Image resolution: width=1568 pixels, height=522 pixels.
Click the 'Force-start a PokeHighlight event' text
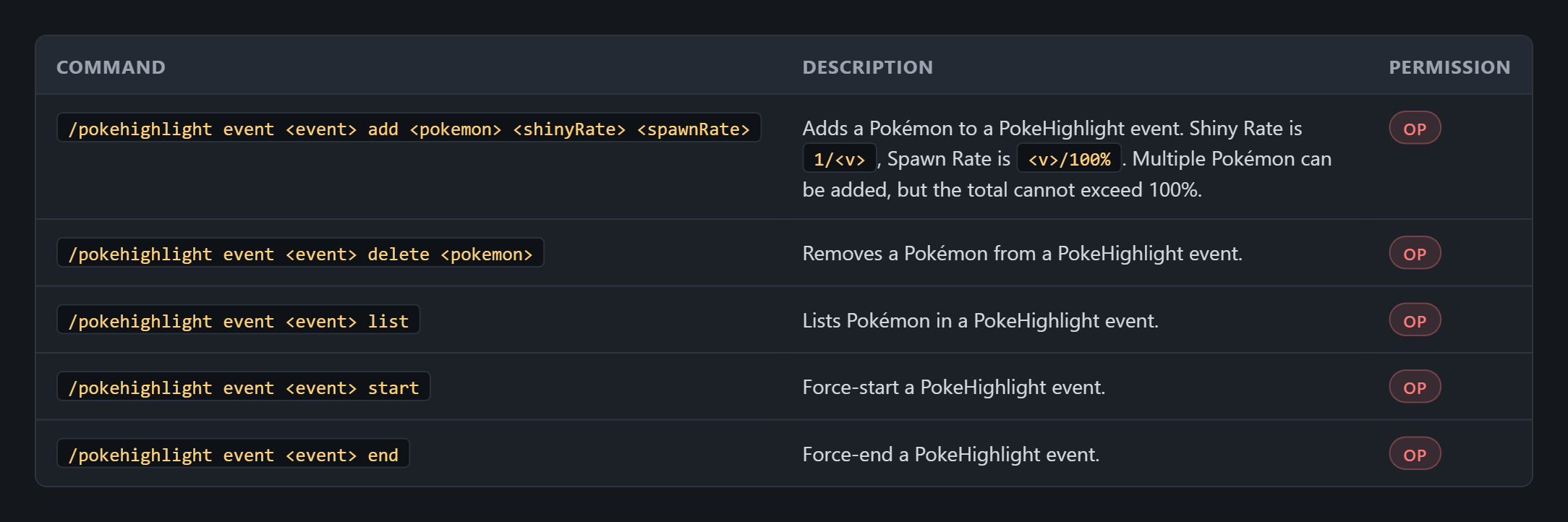click(953, 388)
